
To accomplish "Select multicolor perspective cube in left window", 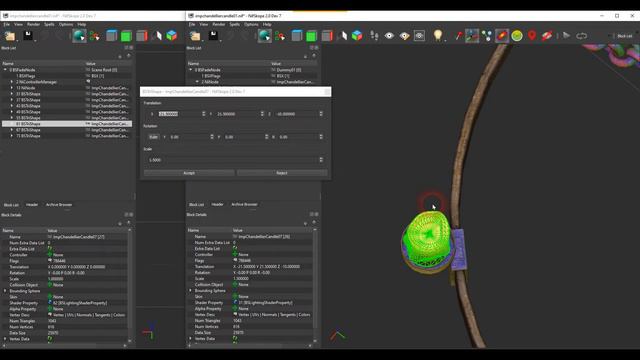I will click(x=172, y=36).
